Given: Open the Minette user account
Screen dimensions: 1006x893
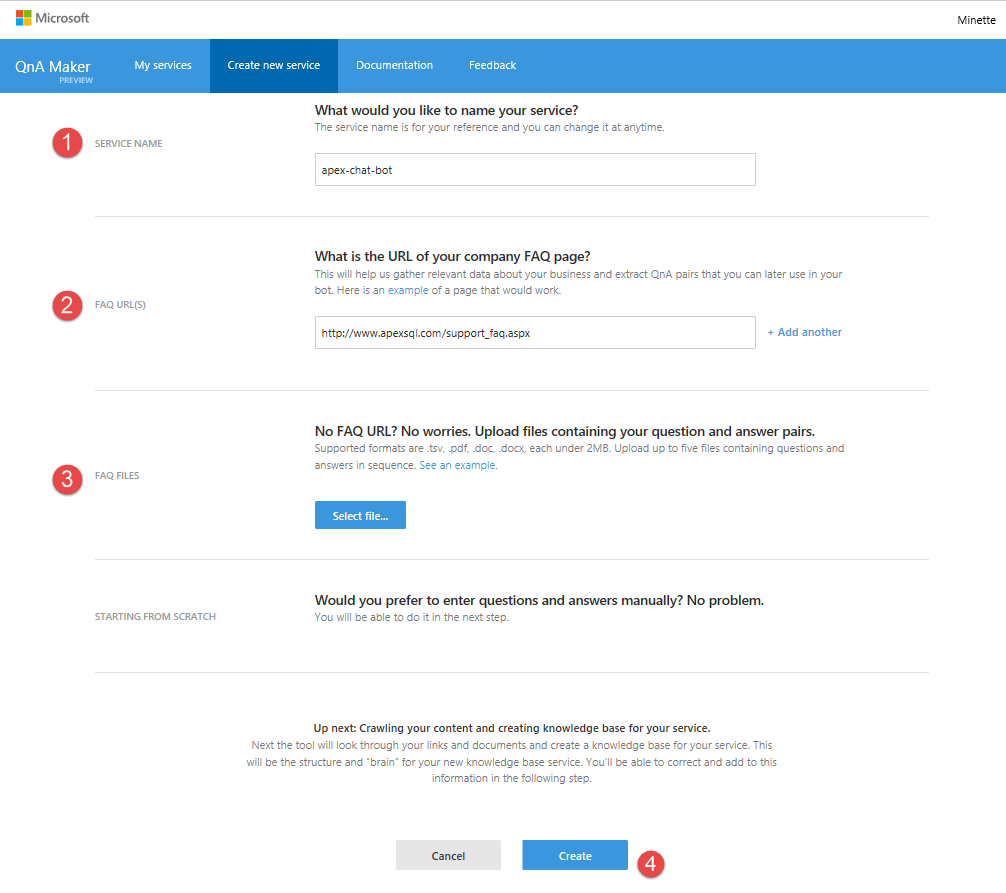Looking at the screenshot, I should click(x=976, y=20).
